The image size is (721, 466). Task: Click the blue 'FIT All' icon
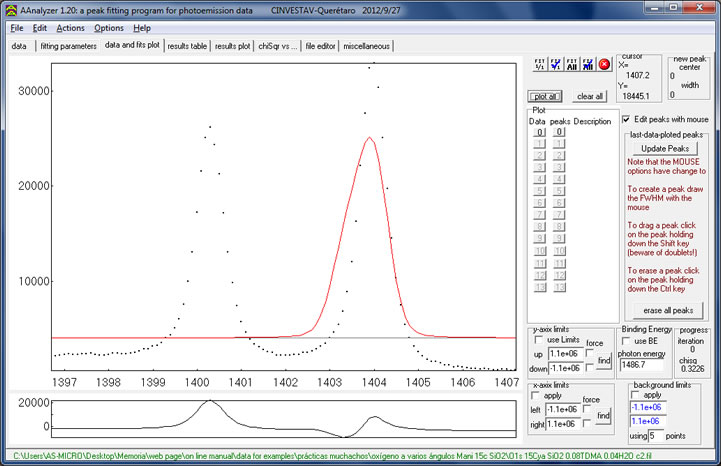587,64
